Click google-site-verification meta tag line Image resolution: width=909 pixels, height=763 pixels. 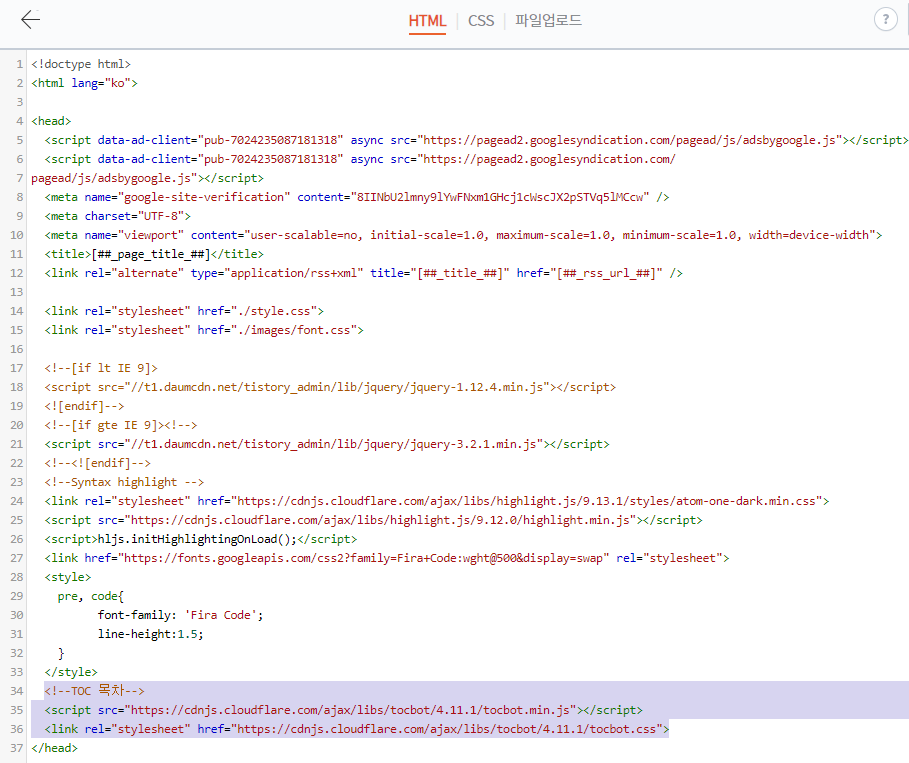(357, 197)
